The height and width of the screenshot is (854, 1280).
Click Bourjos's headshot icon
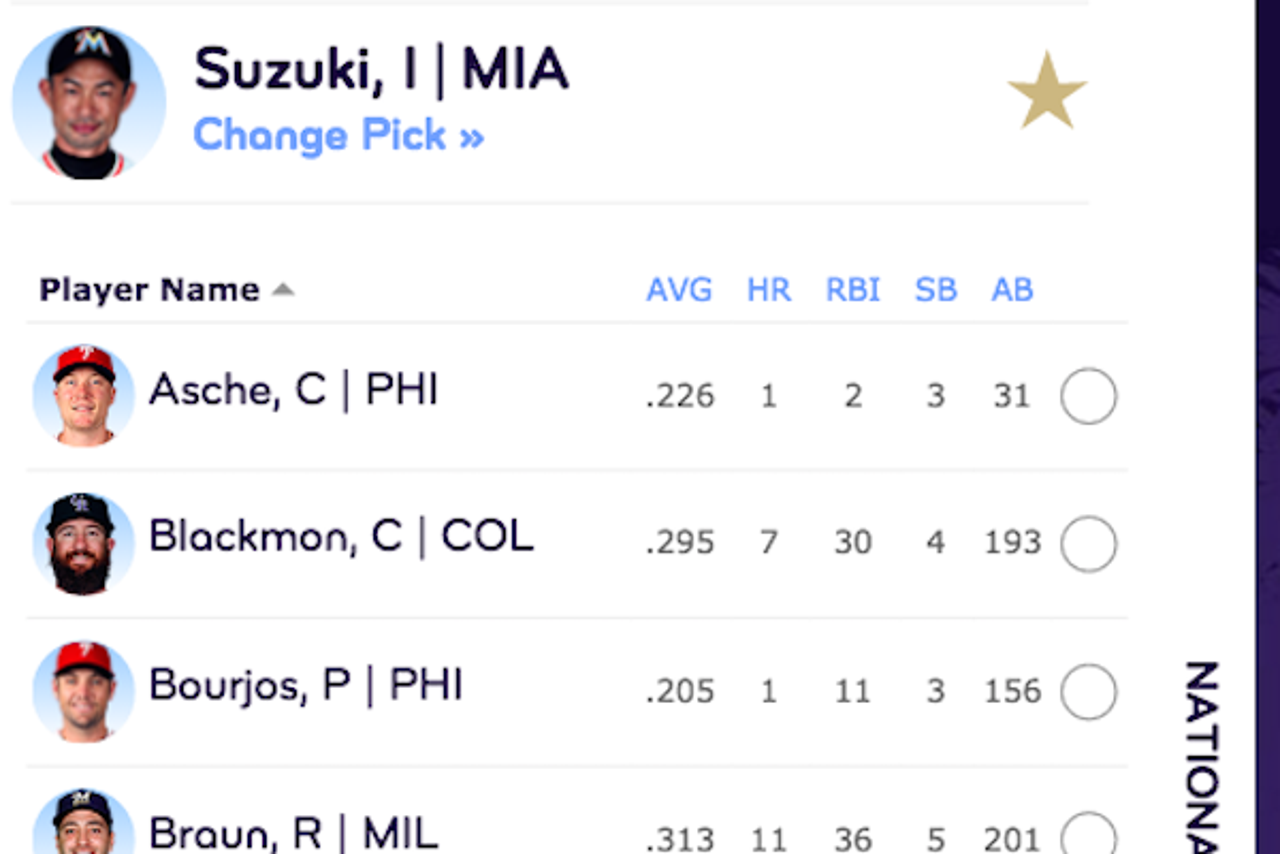(84, 691)
